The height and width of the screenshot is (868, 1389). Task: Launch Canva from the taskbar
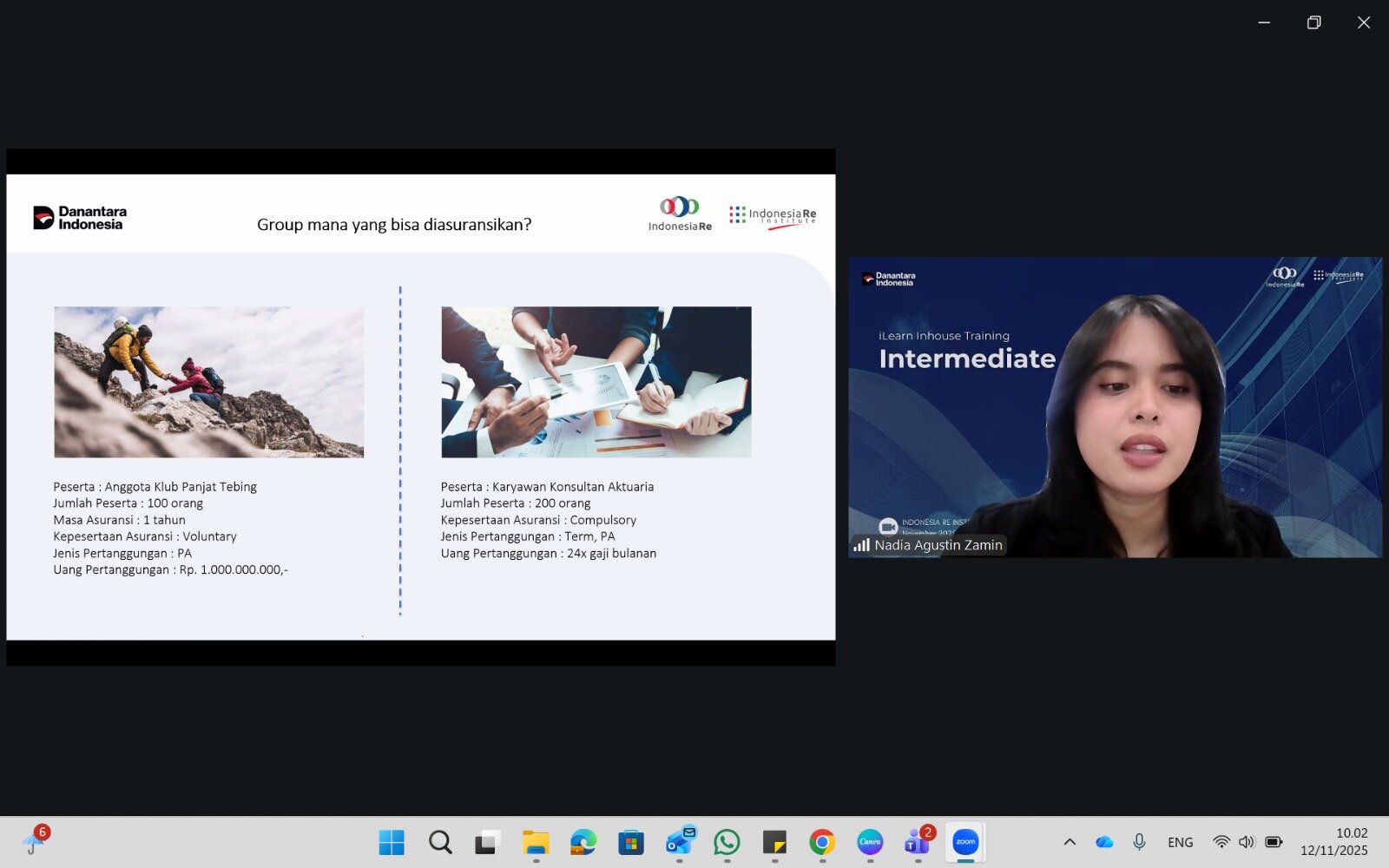tap(870, 842)
